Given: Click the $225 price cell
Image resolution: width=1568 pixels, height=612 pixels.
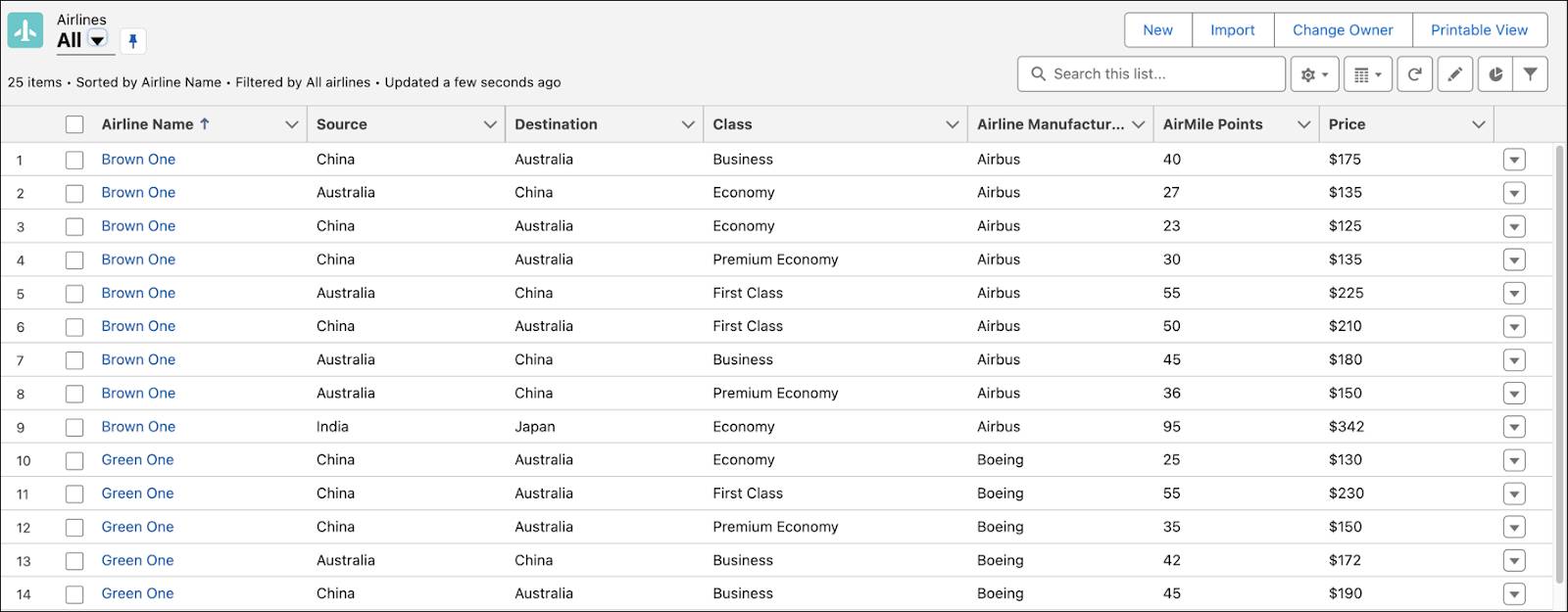Looking at the screenshot, I should coord(1347,293).
